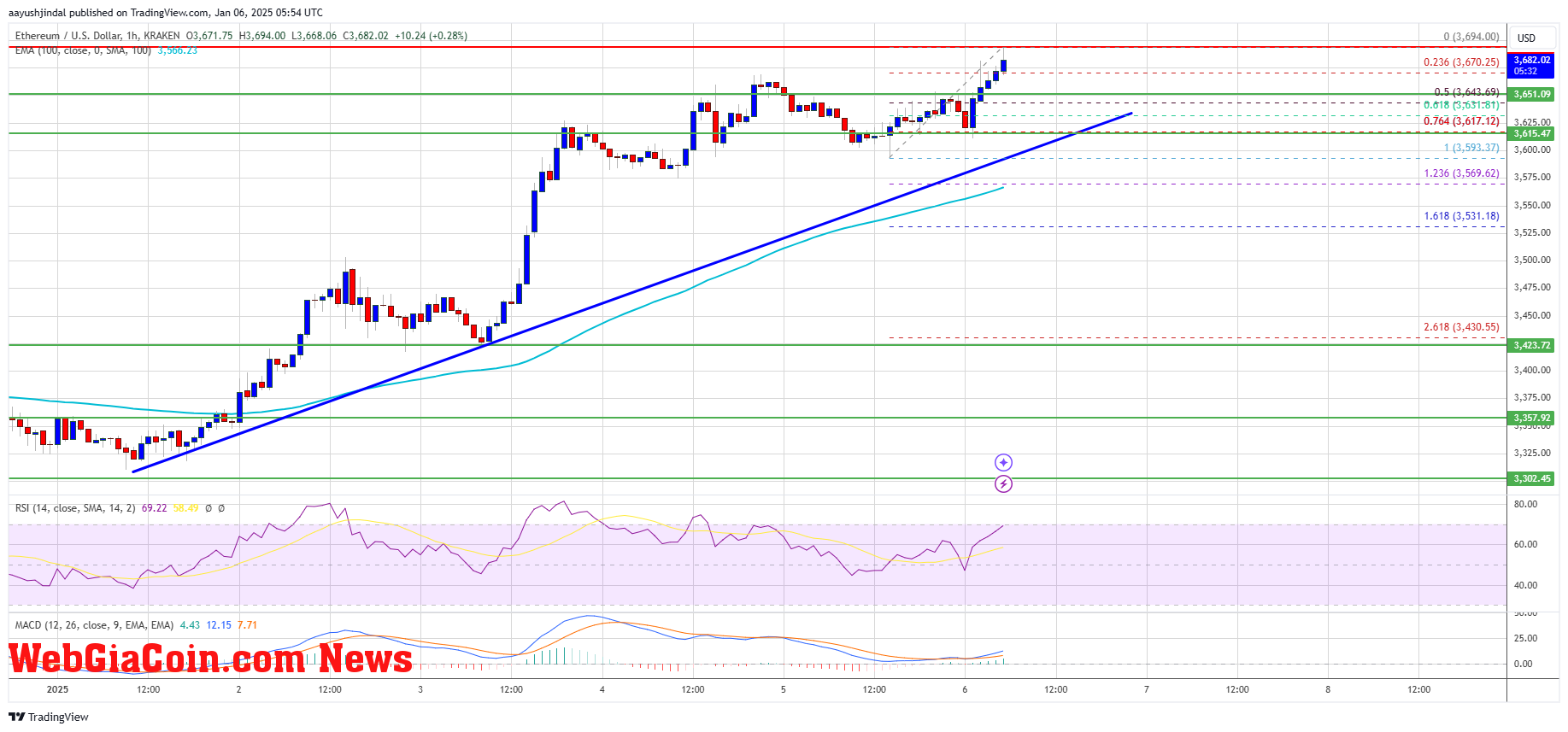Click the day 7 label on time axis
Viewport: 1568px width, 732px height.
coord(1147,689)
